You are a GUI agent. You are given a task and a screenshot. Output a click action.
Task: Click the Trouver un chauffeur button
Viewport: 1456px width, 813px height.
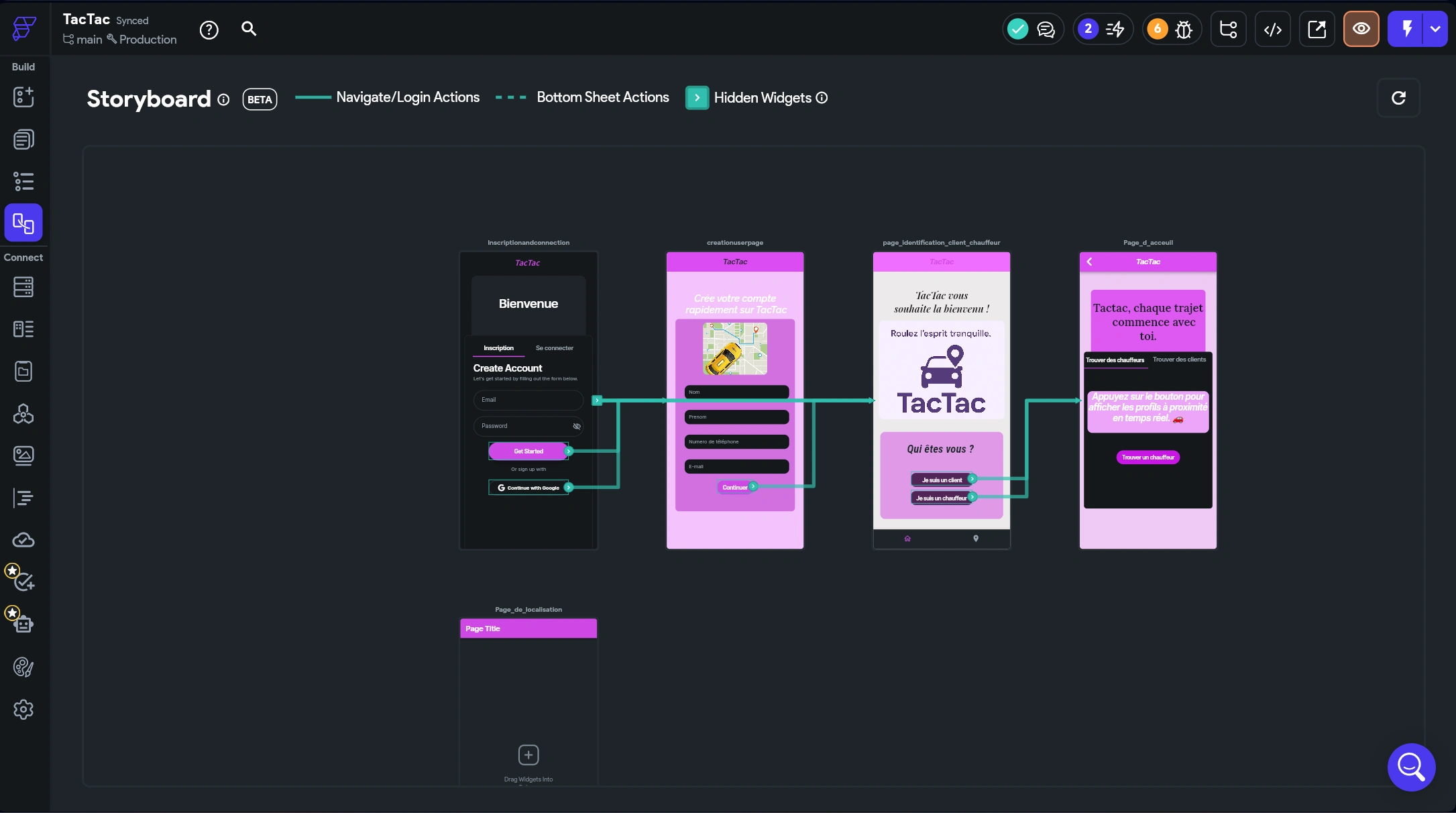[x=1147, y=457]
